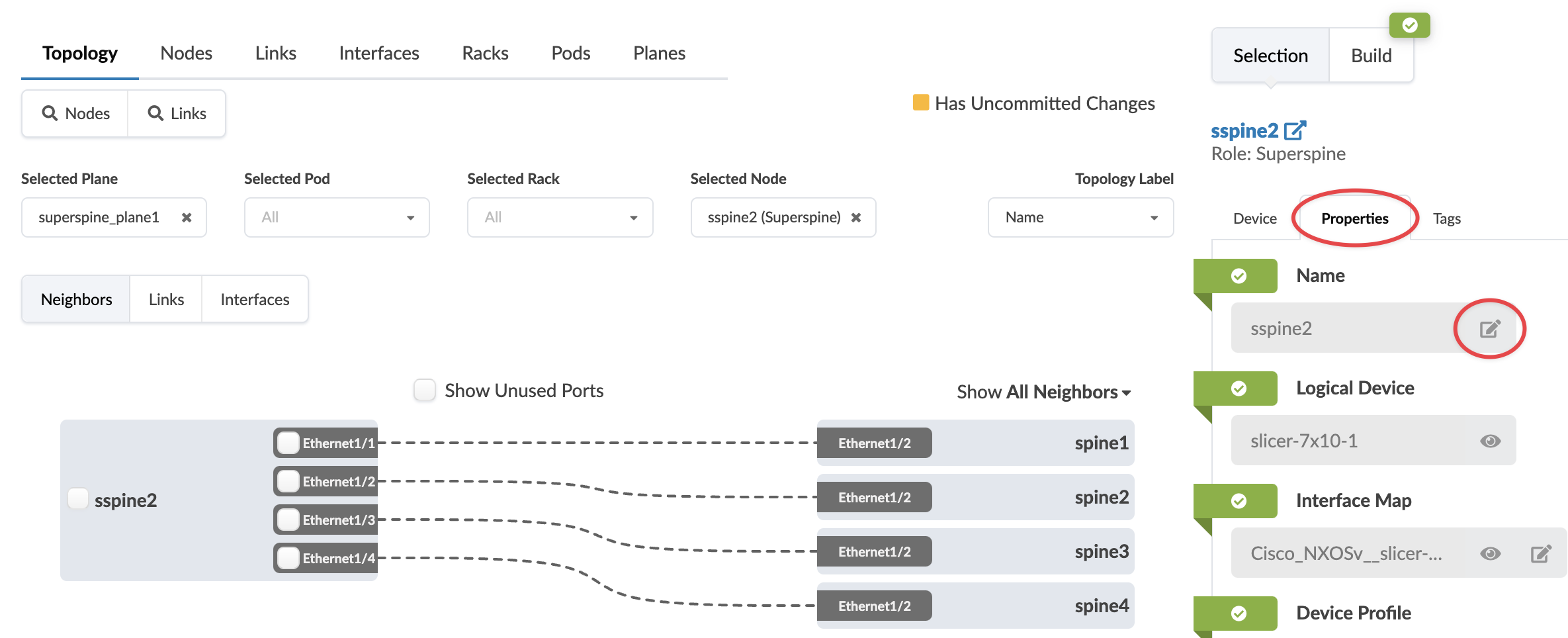Click the Build button
Image resolution: width=1568 pixels, height=638 pixels.
pos(1371,56)
